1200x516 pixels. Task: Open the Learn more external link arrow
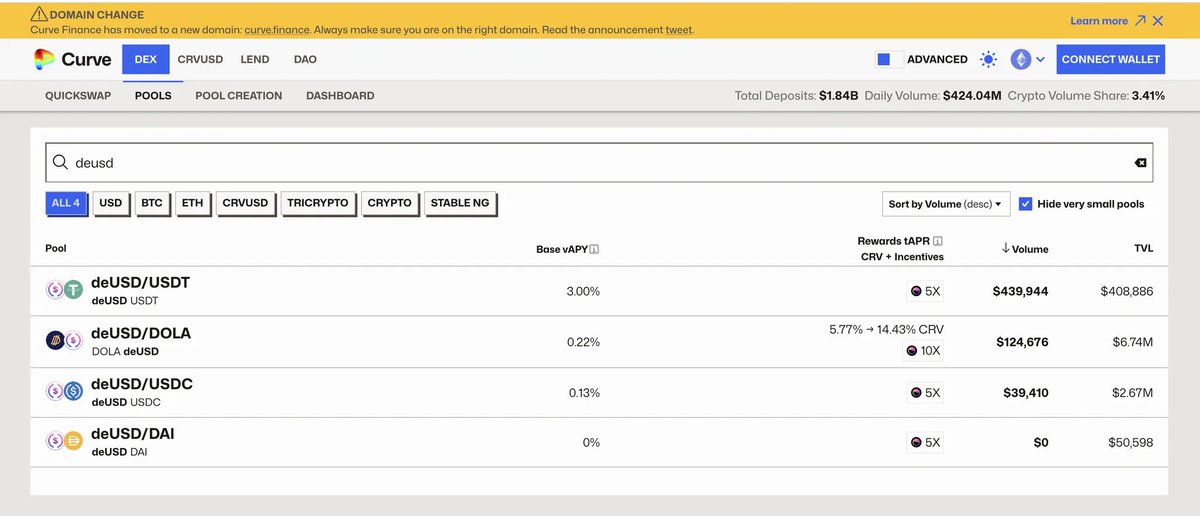point(1140,20)
